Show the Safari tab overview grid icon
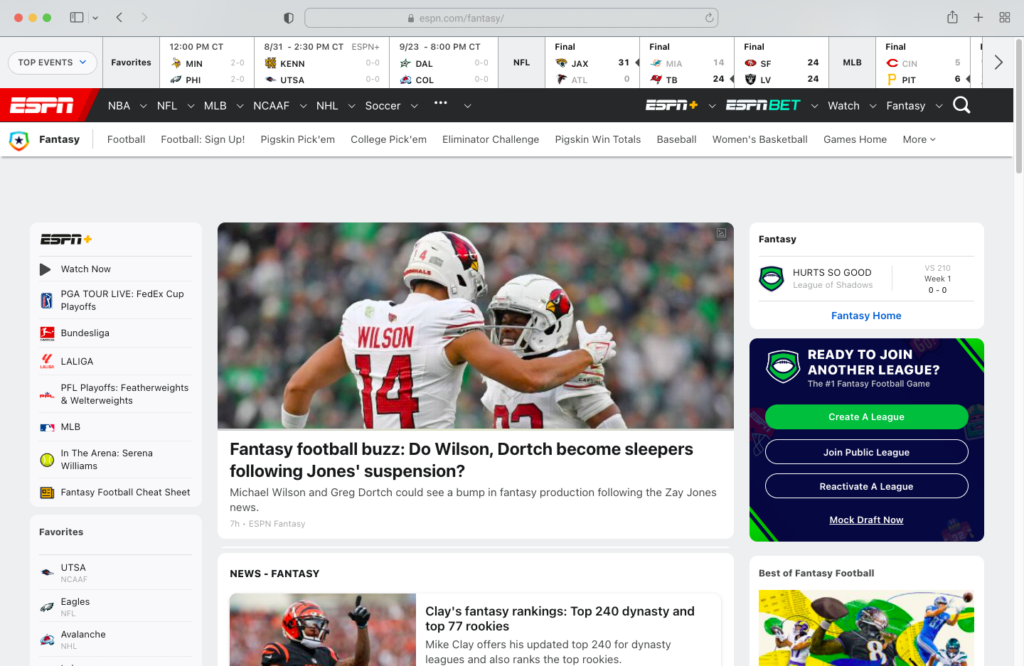 click(x=1004, y=18)
